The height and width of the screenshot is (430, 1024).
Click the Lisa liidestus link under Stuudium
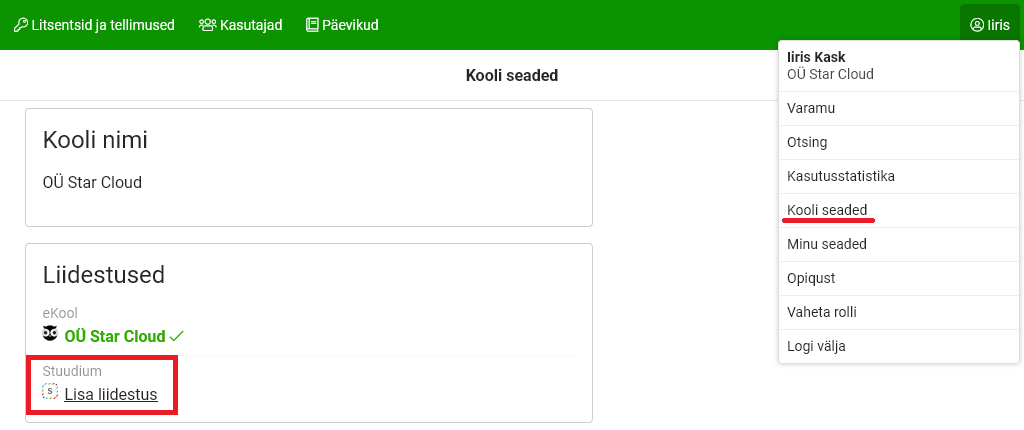(x=111, y=394)
